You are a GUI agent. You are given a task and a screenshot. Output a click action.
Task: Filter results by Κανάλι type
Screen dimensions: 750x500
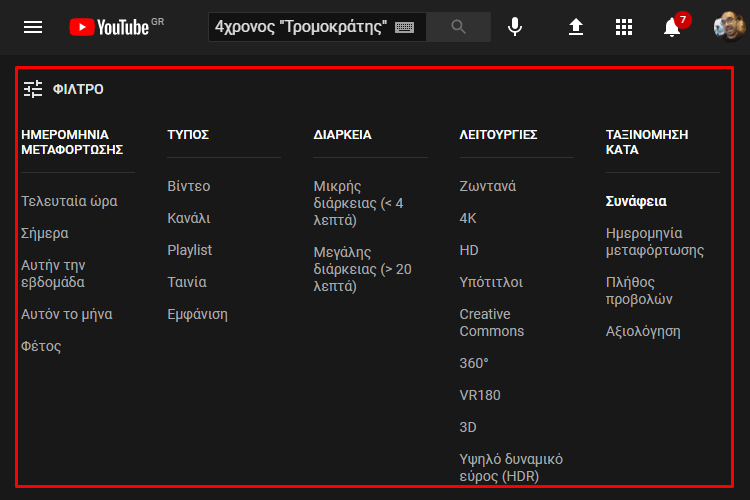coord(189,218)
